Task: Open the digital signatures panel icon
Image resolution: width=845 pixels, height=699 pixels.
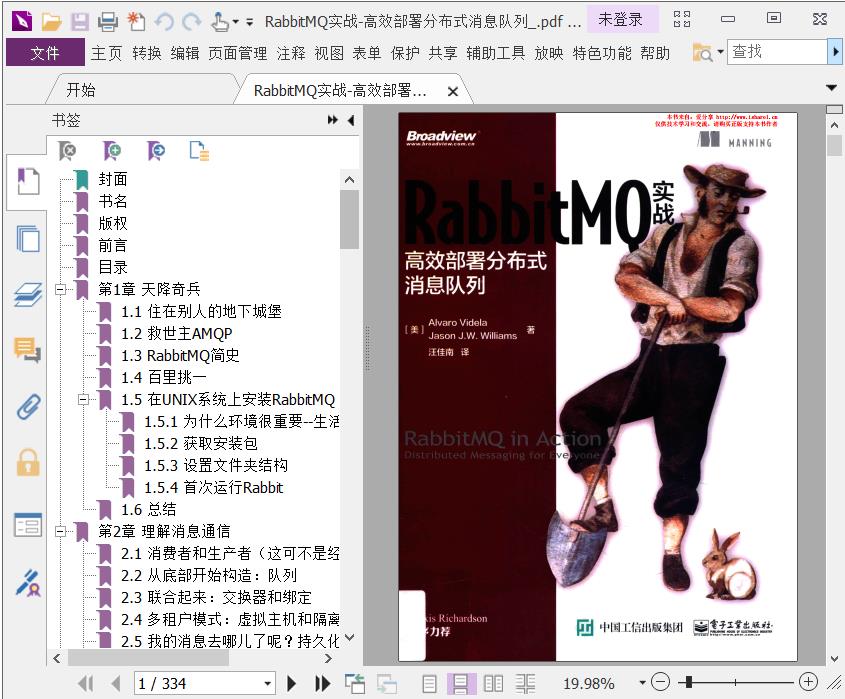Action: tap(28, 583)
